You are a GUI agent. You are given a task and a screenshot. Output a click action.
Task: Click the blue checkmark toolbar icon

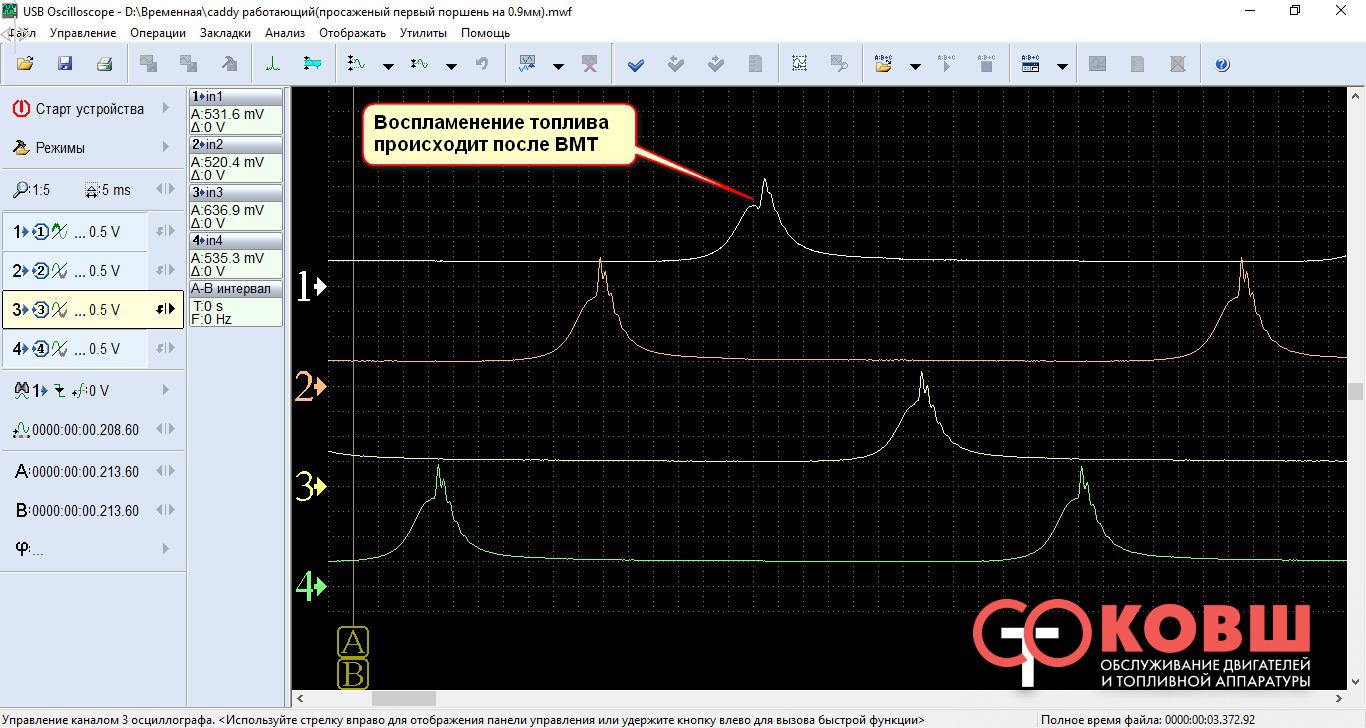pyautogui.click(x=635, y=64)
